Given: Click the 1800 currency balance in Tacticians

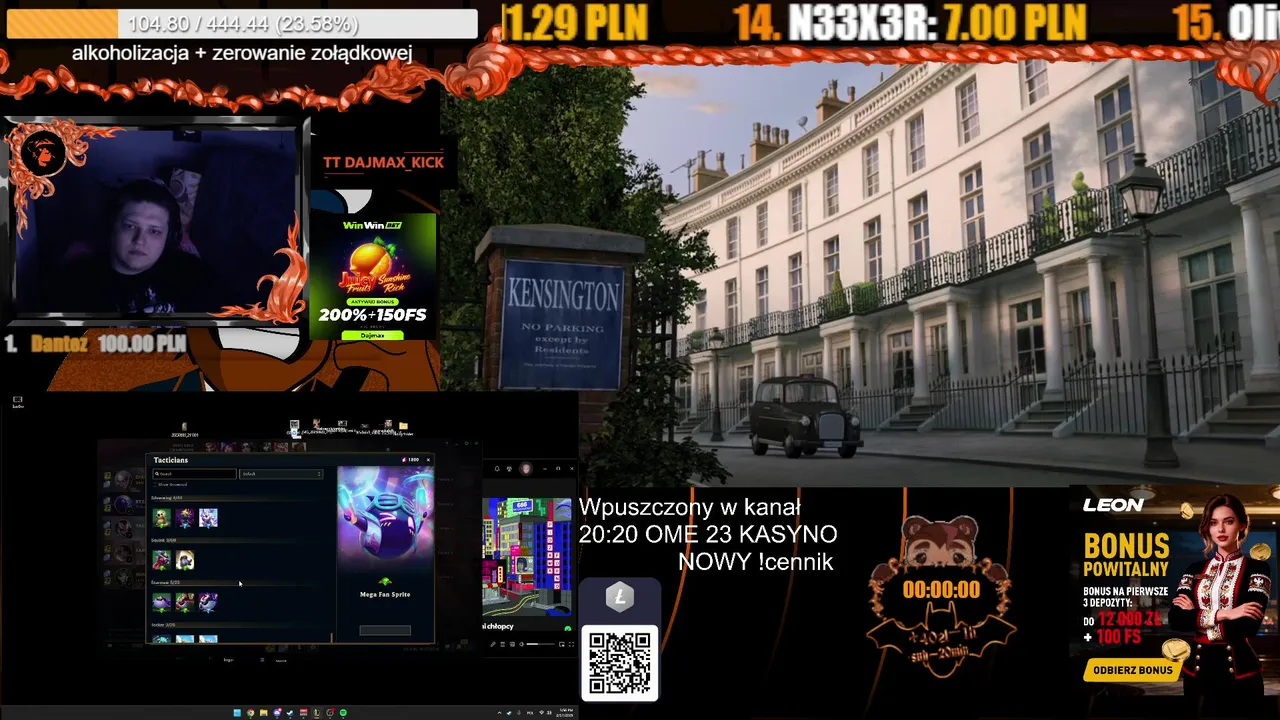Looking at the screenshot, I should (410, 460).
